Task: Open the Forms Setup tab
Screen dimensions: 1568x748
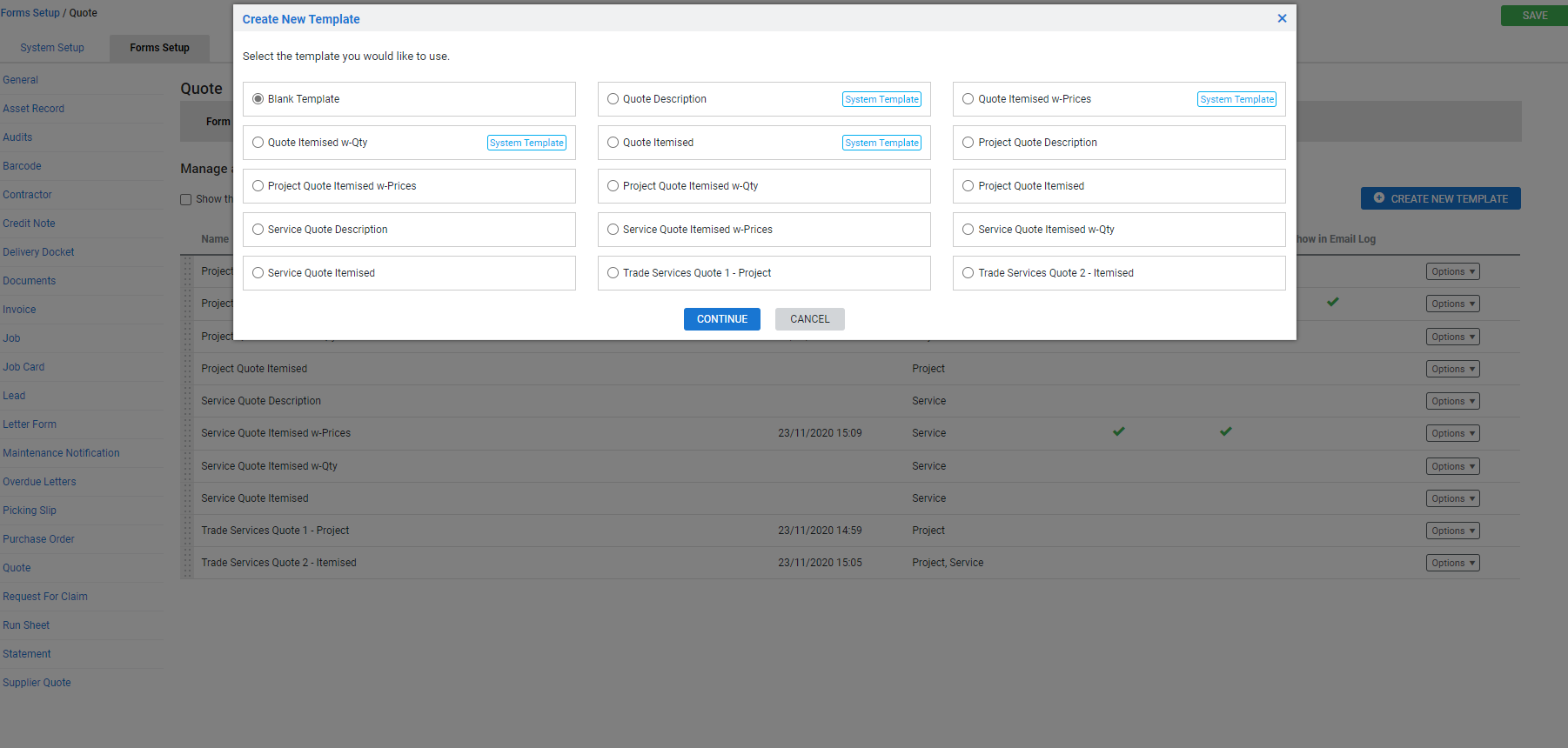Action: click(159, 48)
